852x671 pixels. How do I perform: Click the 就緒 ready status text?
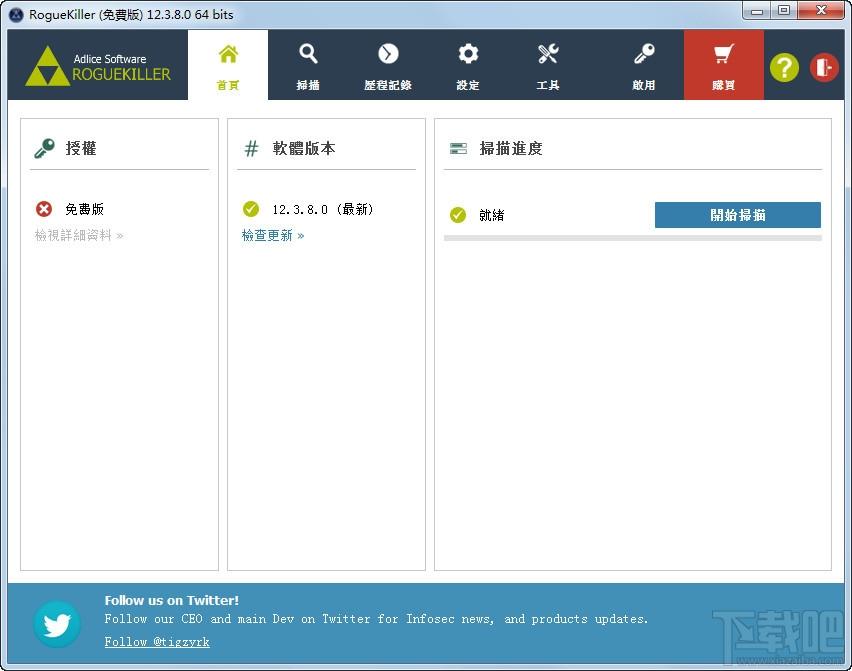coord(491,215)
